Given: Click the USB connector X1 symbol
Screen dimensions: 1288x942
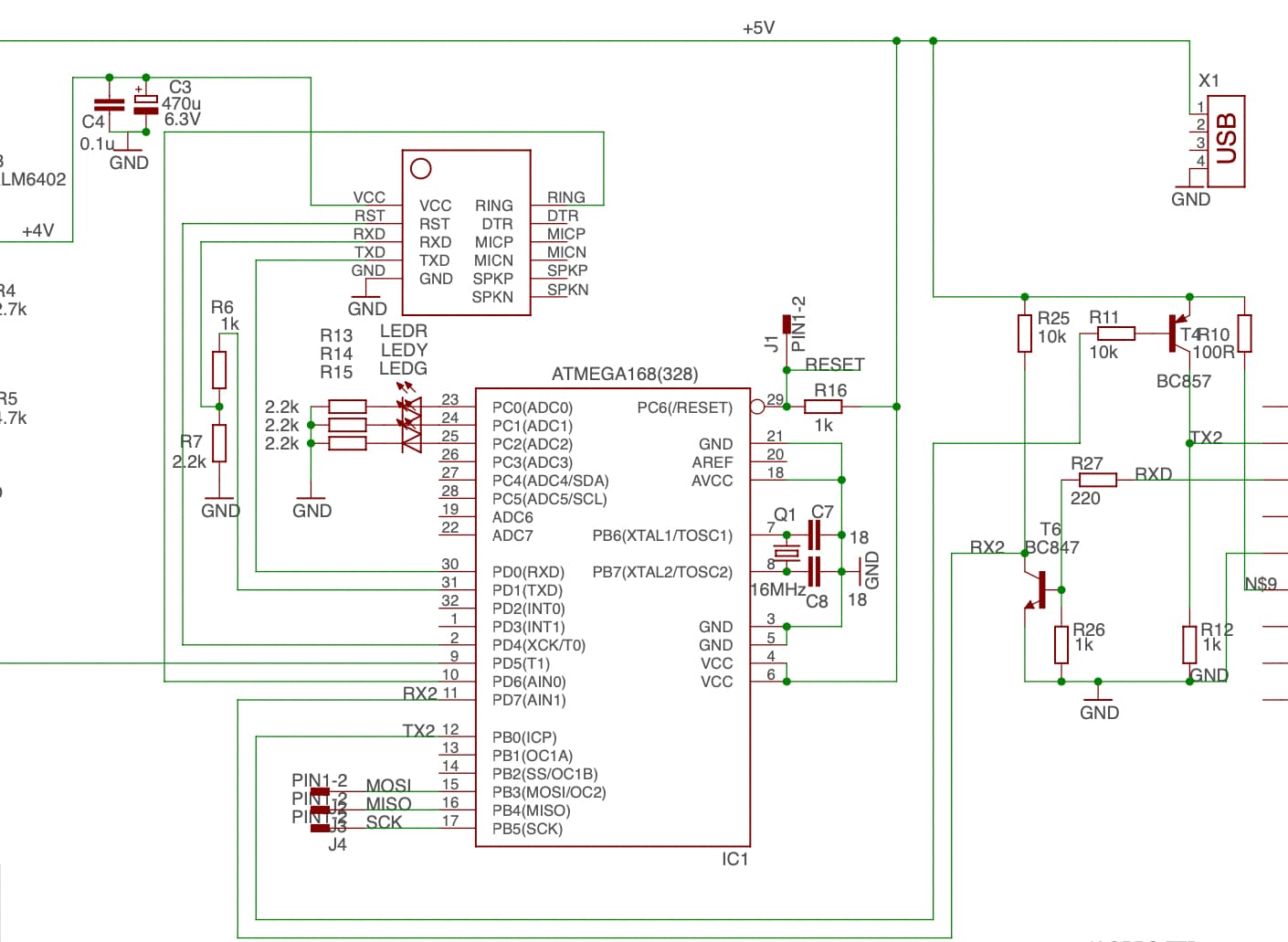Looking at the screenshot, I should tap(1226, 141).
